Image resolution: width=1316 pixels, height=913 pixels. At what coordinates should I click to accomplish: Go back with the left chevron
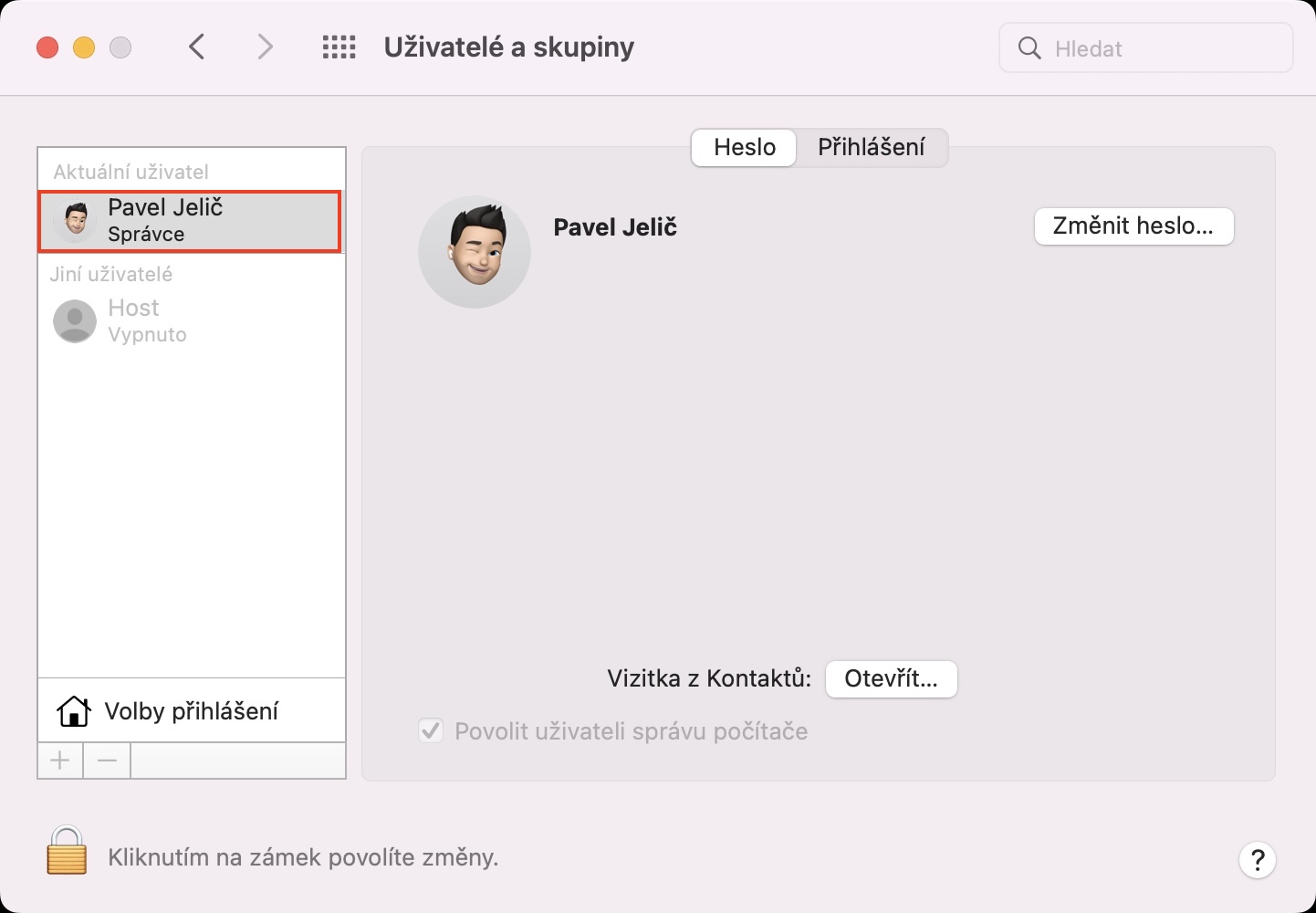pyautogui.click(x=196, y=47)
